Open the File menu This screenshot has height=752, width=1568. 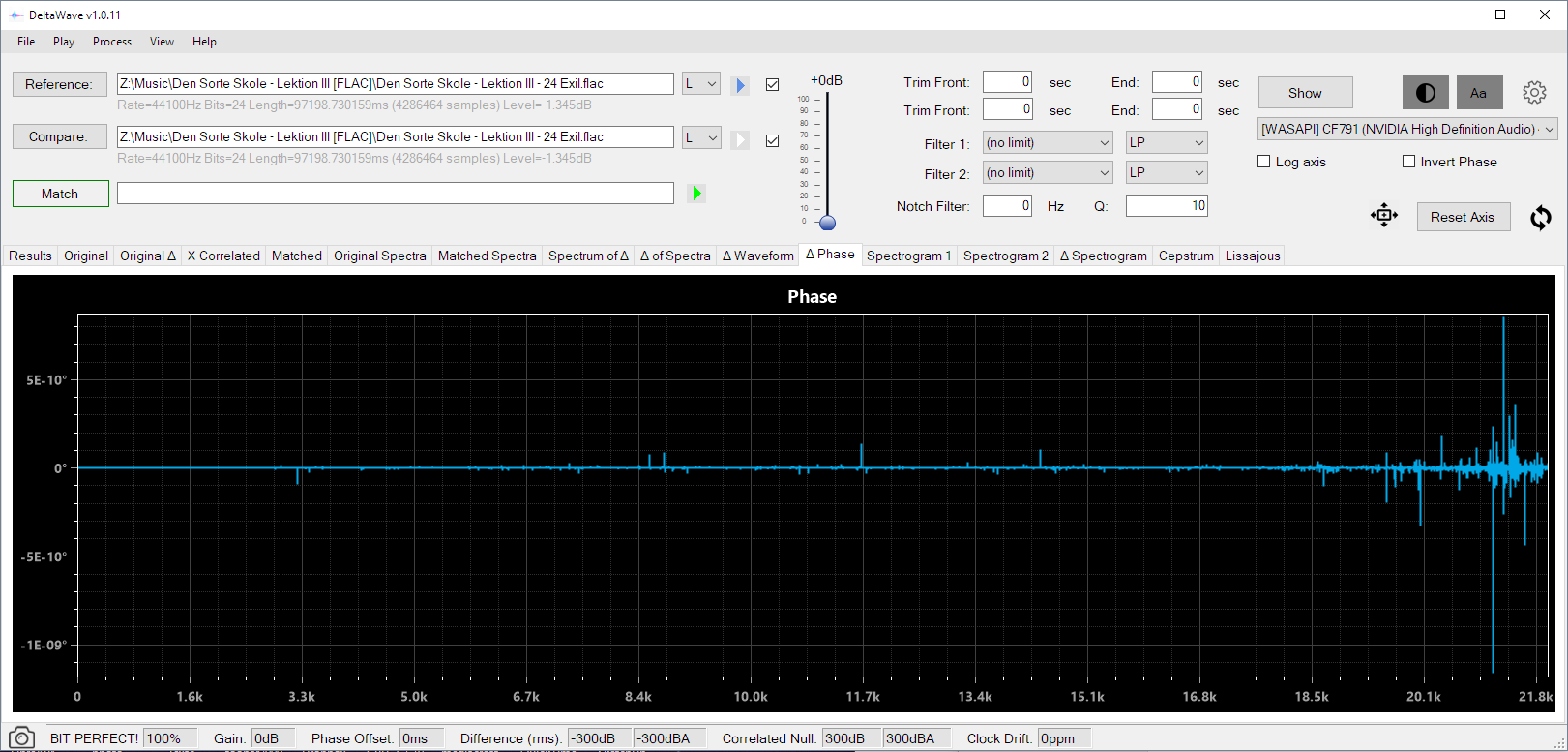coord(26,42)
